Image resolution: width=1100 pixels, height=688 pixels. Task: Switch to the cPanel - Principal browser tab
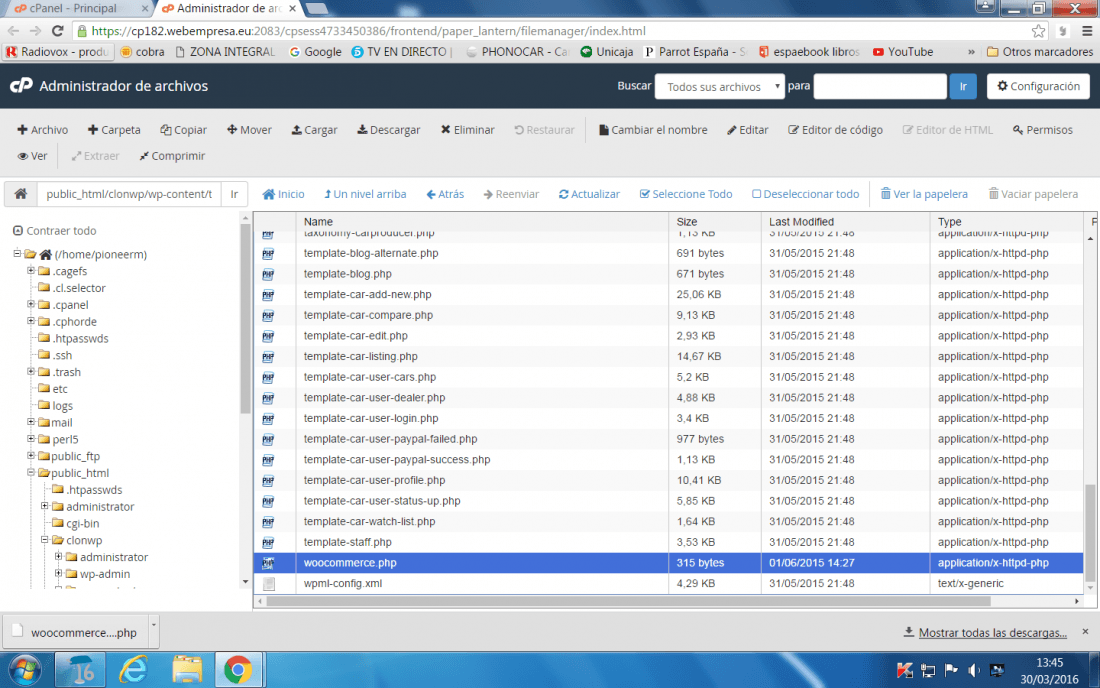point(74,8)
